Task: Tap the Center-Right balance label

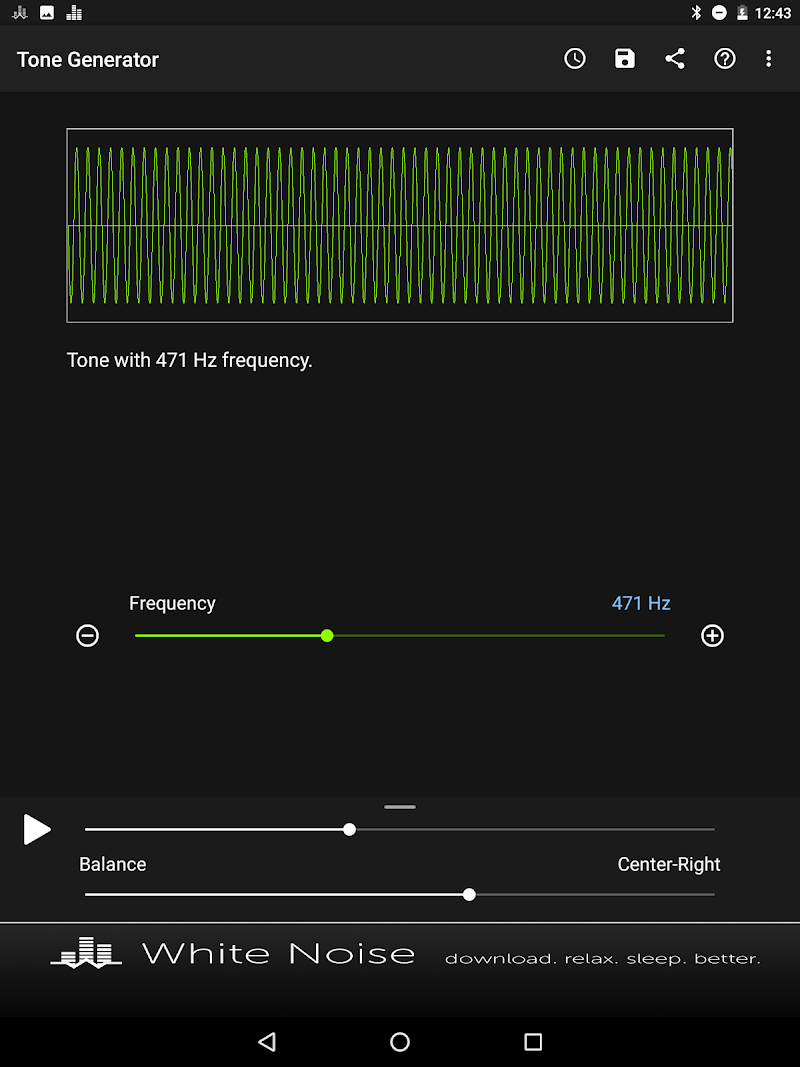Action: coord(669,864)
